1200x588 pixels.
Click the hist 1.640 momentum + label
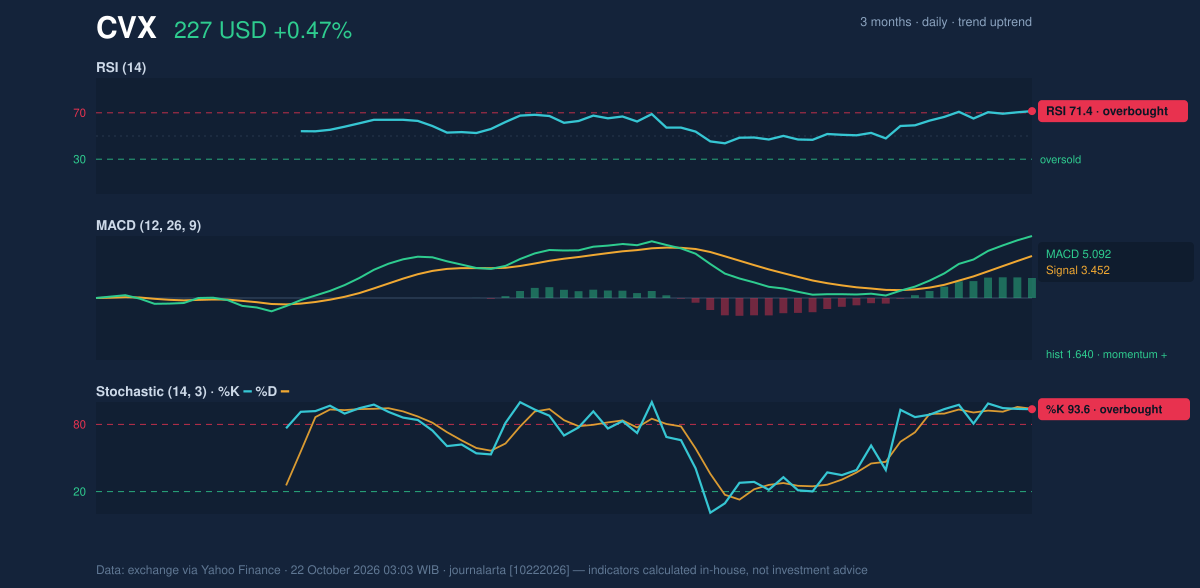point(1106,354)
